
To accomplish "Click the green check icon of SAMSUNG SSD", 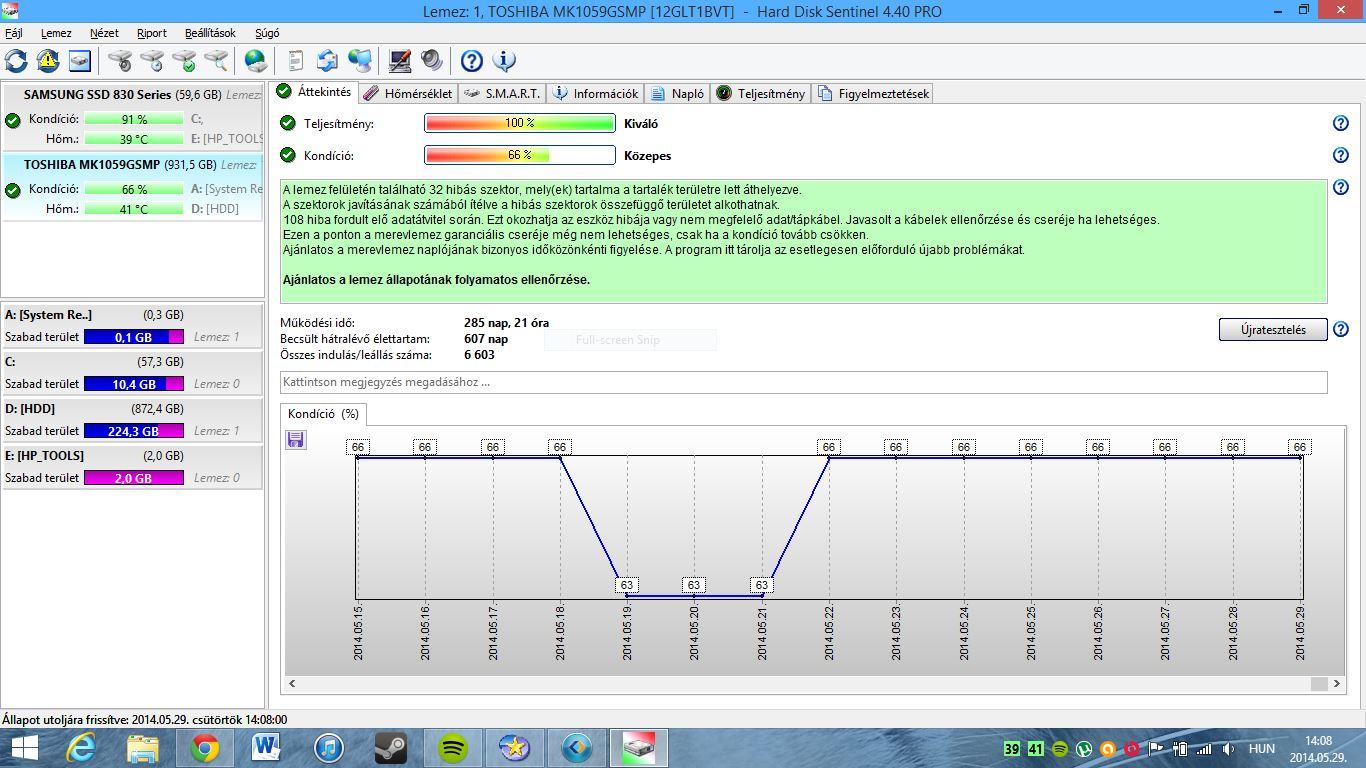I will (x=12, y=120).
